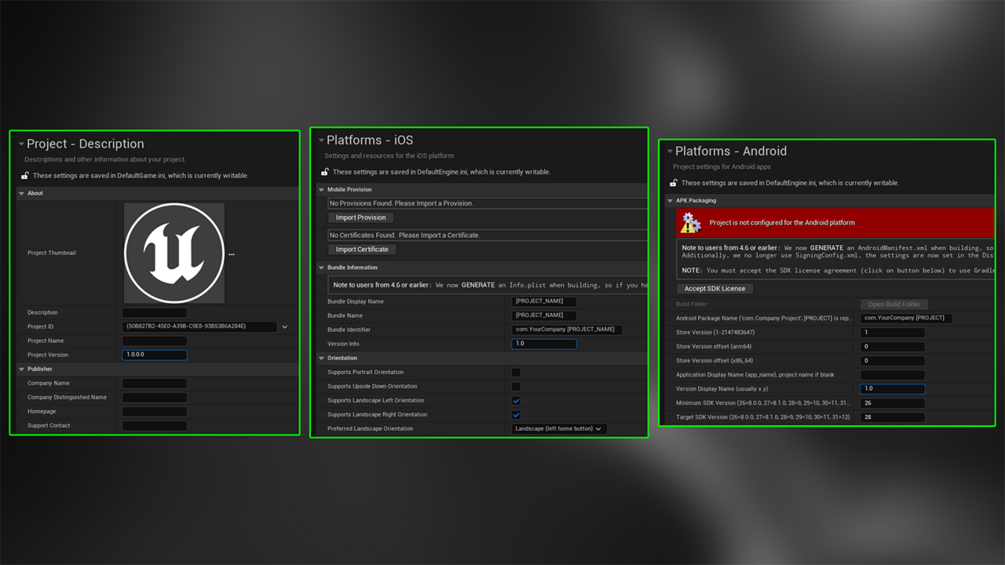Click the Application Display Name field
The width and height of the screenshot is (1005, 565).
(892, 375)
